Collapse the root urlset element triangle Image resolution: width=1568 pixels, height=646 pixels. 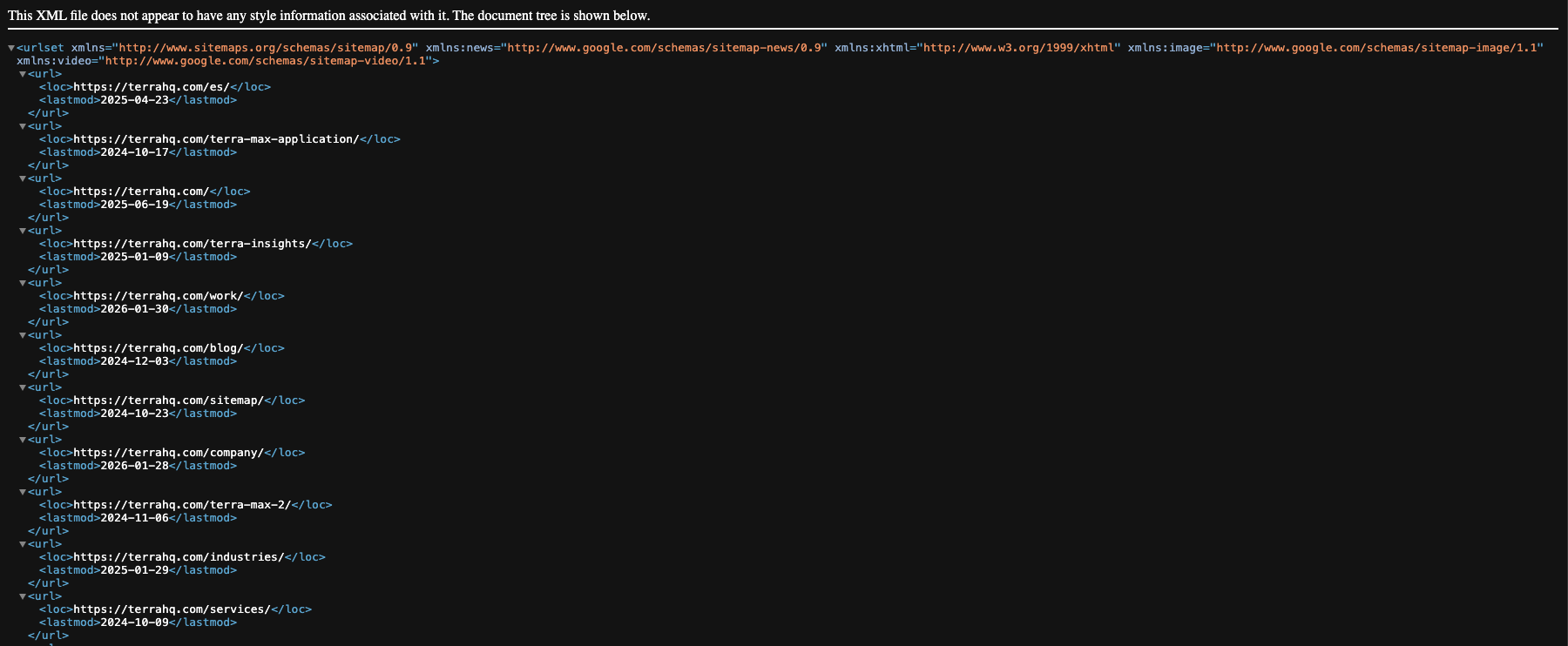click(11, 48)
